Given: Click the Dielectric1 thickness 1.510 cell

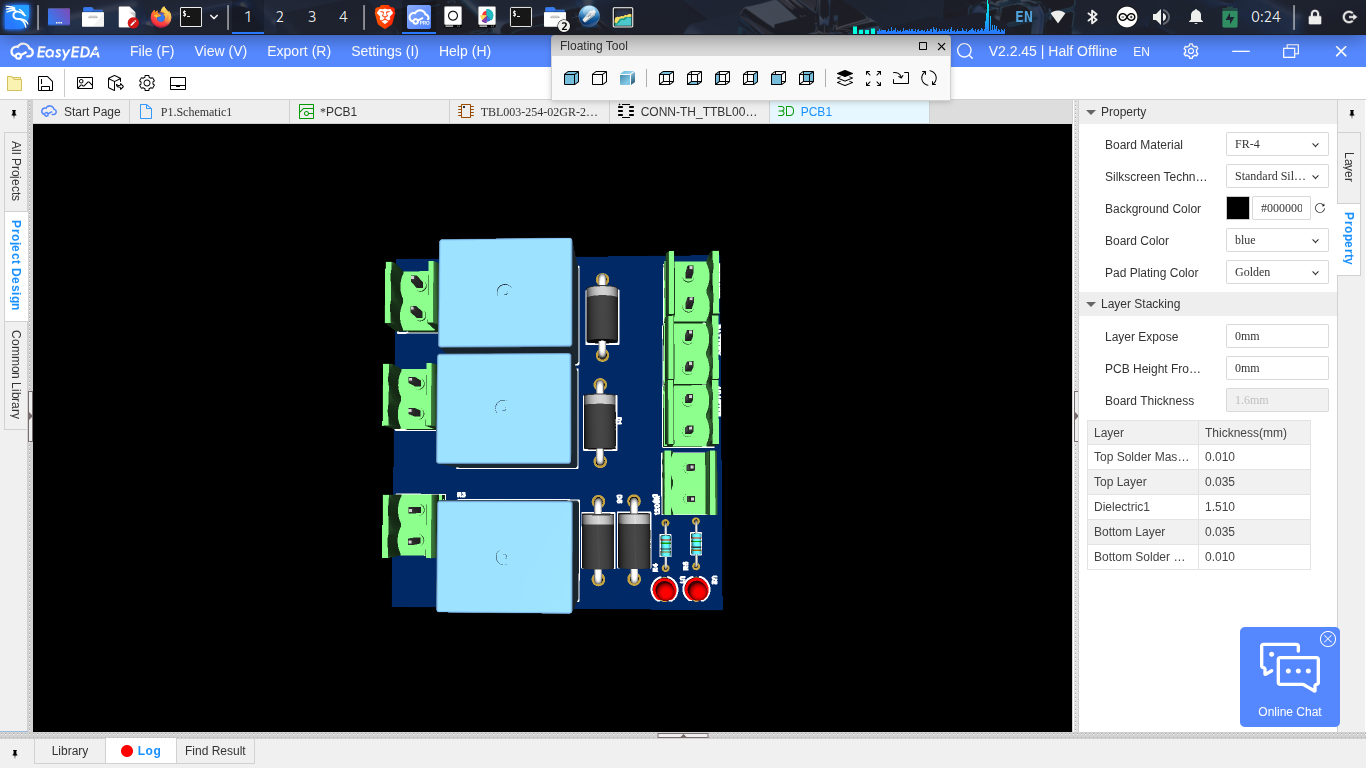Looking at the screenshot, I should (1254, 507).
